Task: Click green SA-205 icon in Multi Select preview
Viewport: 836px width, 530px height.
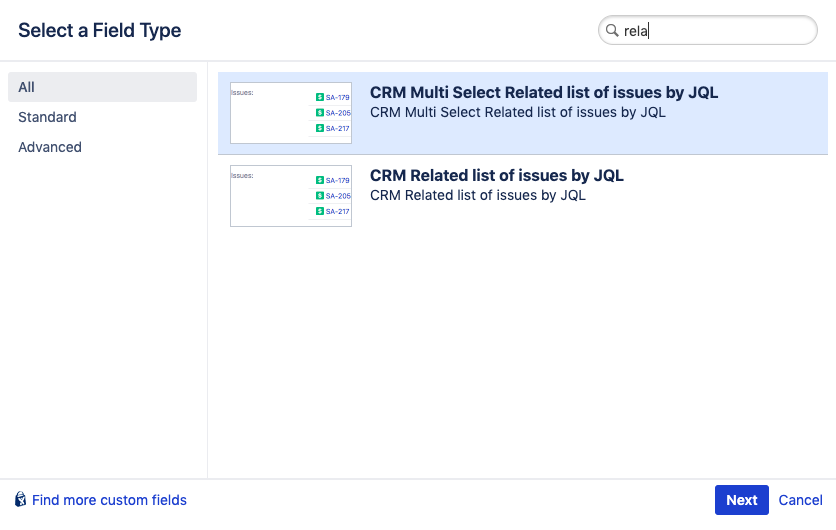Action: [x=320, y=113]
